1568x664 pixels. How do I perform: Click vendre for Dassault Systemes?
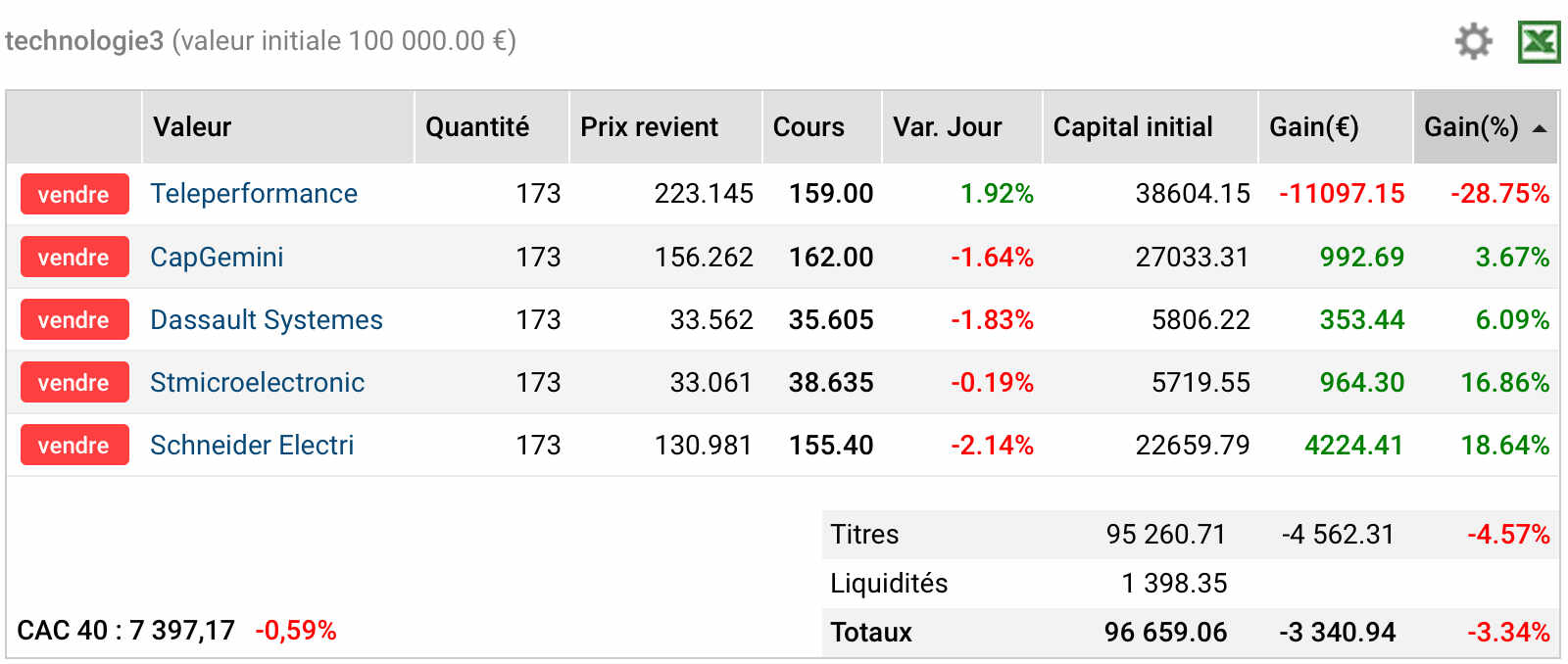tap(74, 319)
